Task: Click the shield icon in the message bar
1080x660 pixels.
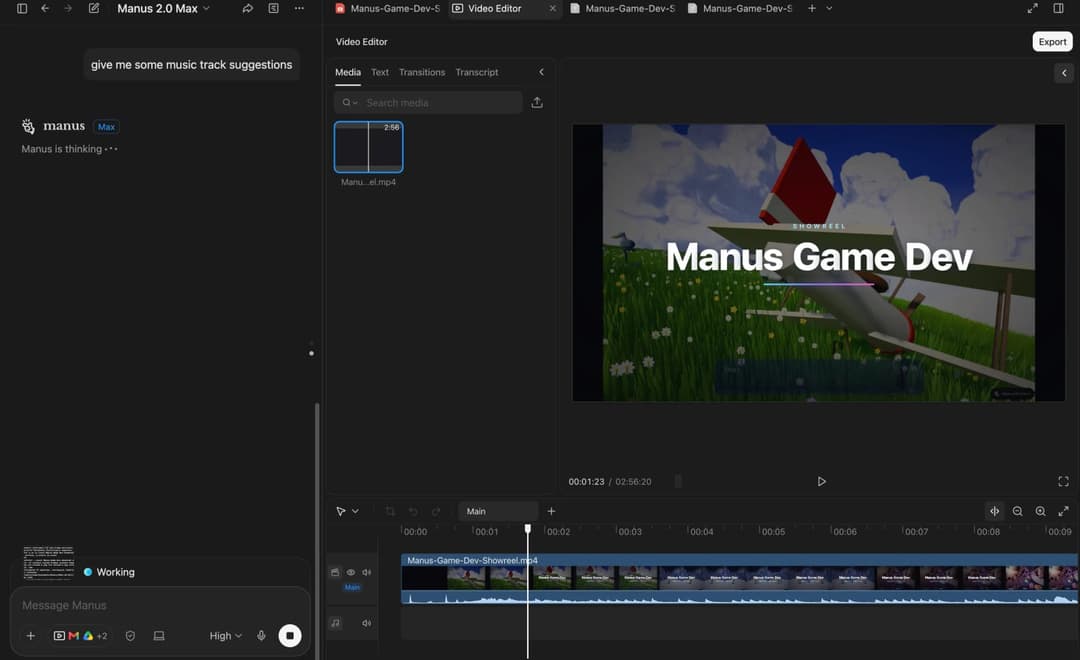Action: click(130, 636)
